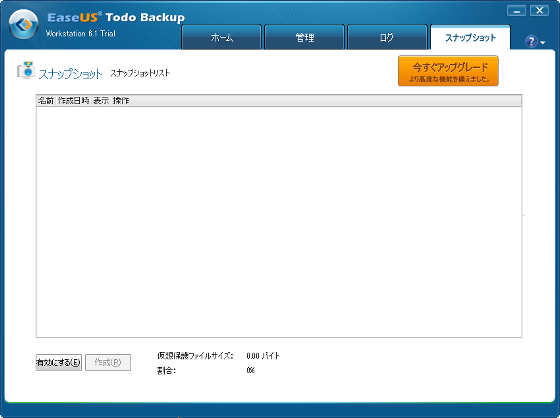Viewport: 560px width, 418px height.
Task: Click the Workstation 6.1 Trial text
Action: pos(81,34)
